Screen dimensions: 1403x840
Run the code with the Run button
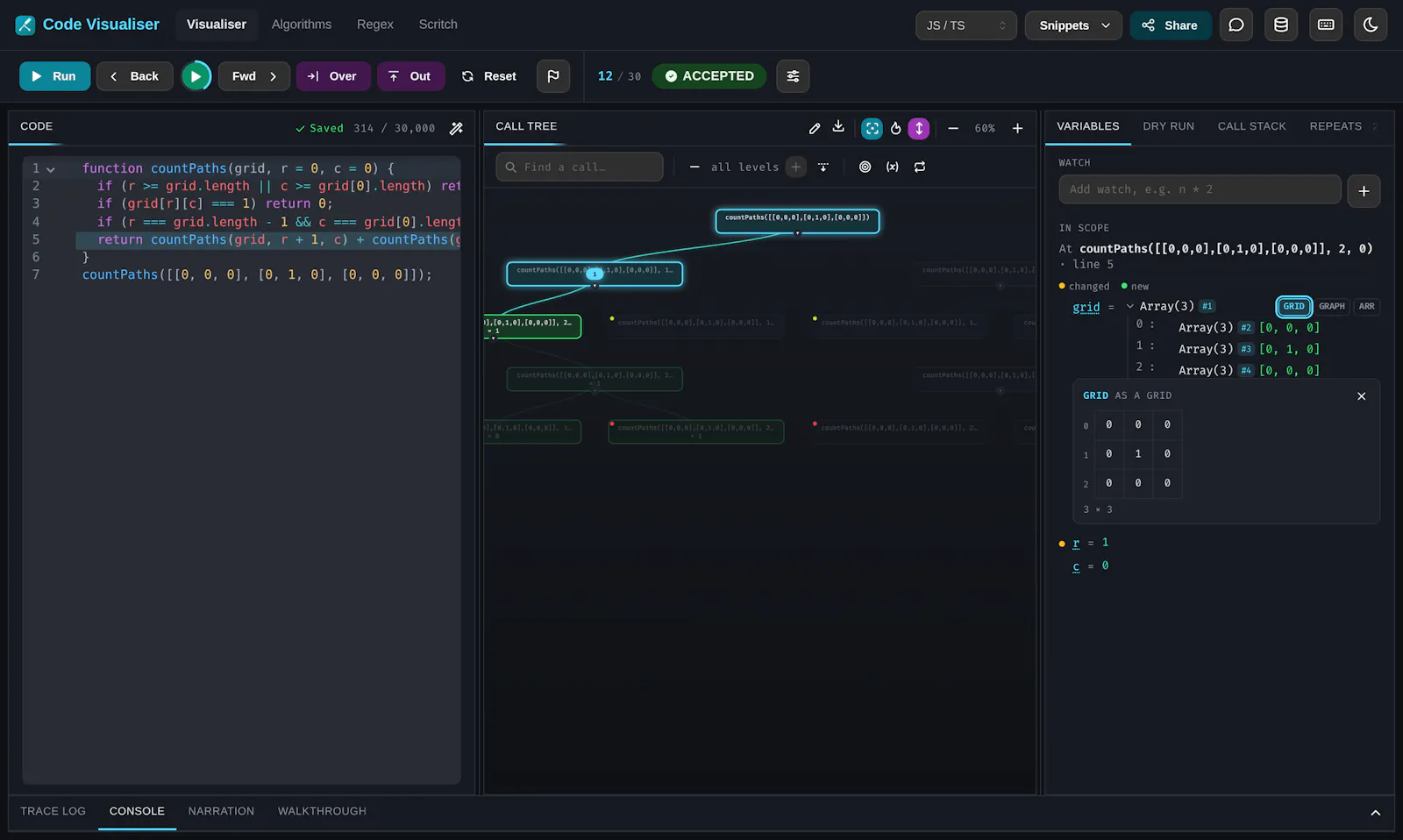[x=55, y=76]
